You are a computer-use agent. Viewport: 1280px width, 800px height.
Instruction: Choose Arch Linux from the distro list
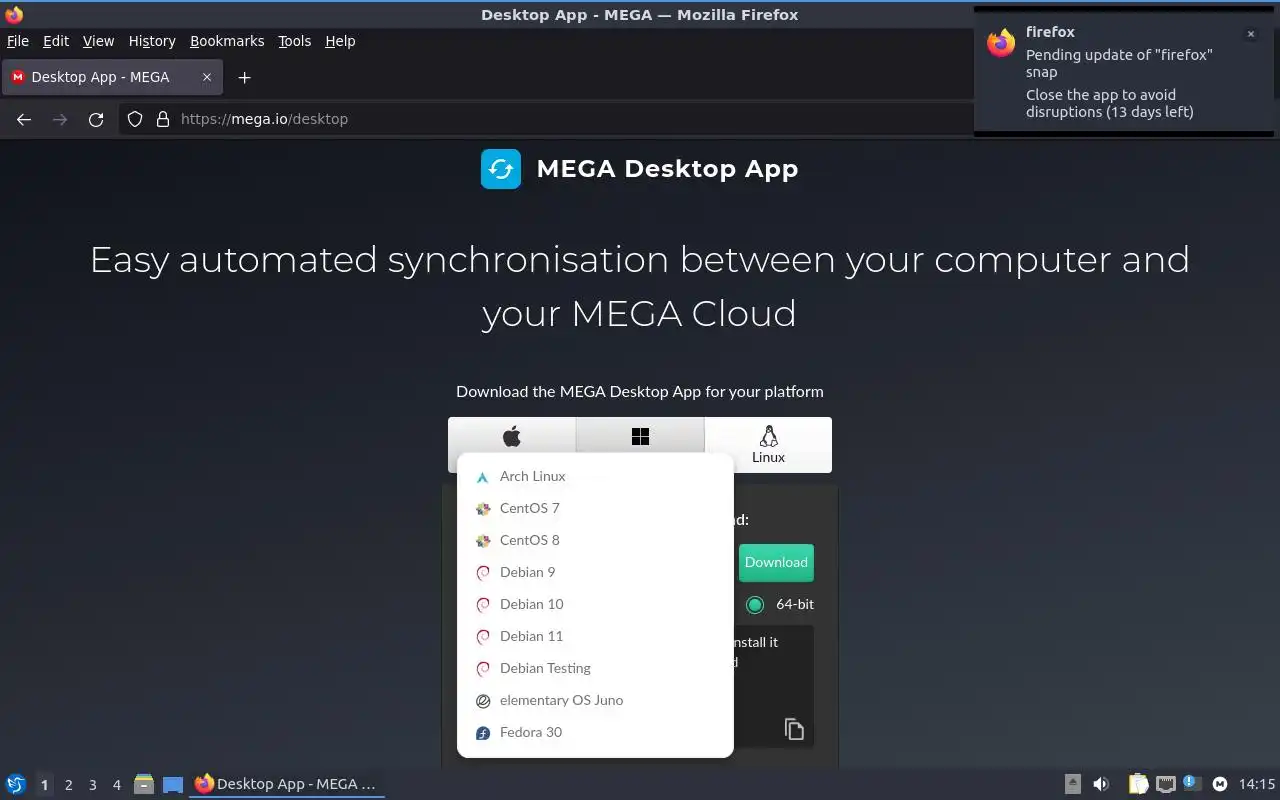click(x=595, y=476)
